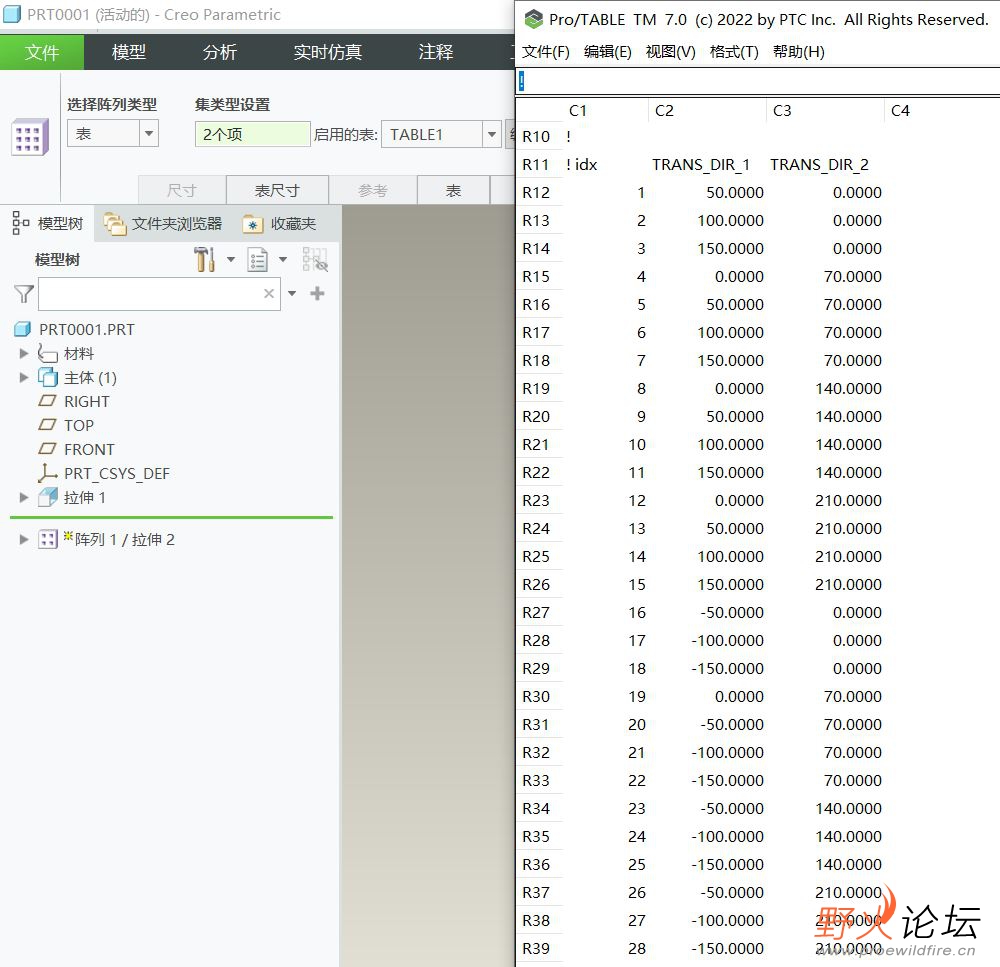Open the tree columns display list icon
Viewport: 1000px width, 967px height.
coord(258,260)
